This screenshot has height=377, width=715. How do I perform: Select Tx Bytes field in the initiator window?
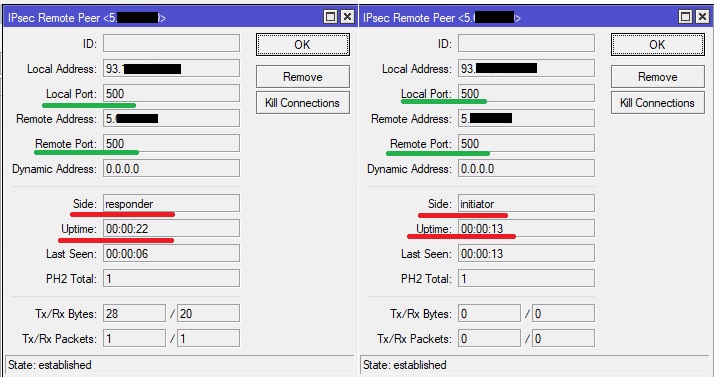[489, 313]
